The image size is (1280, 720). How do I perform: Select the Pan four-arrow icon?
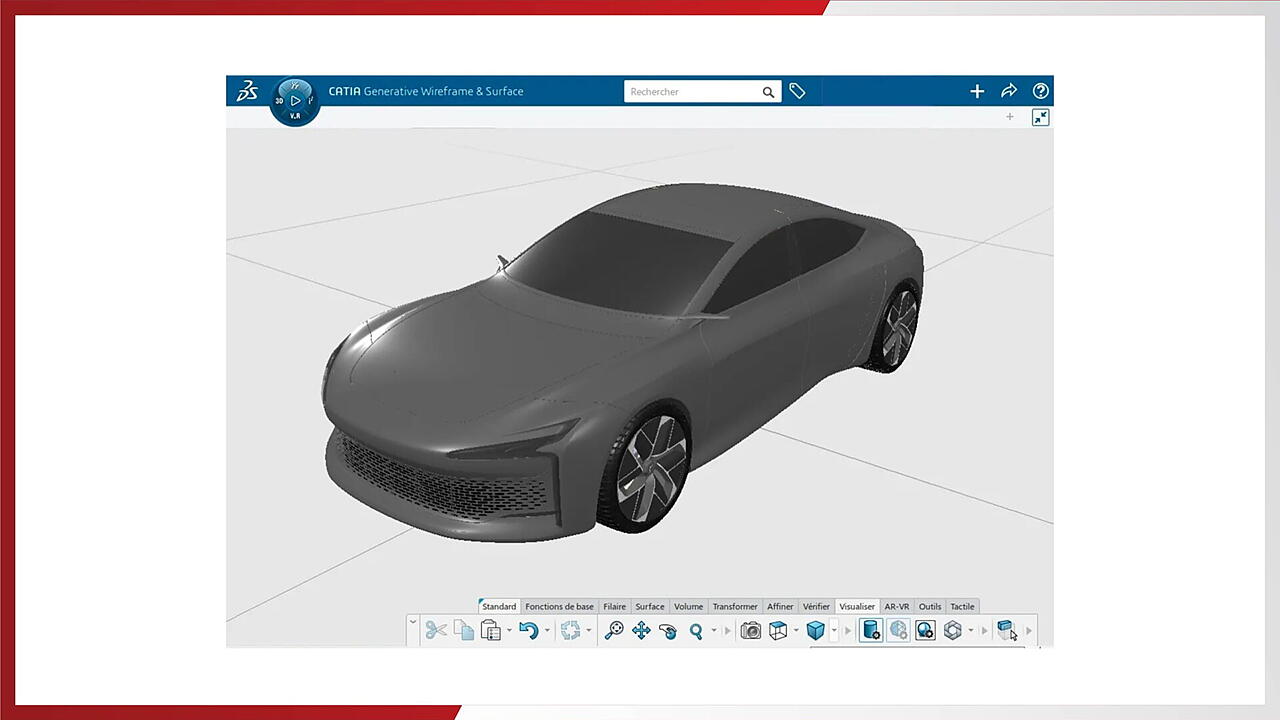[x=641, y=630]
